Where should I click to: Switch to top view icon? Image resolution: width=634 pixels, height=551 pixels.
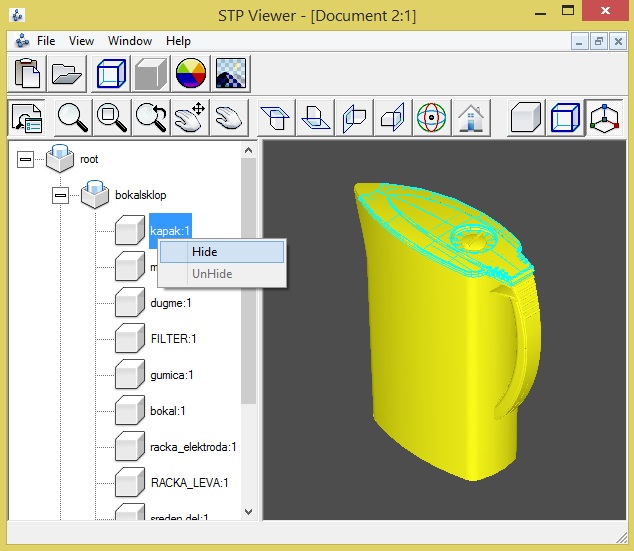(x=276, y=118)
